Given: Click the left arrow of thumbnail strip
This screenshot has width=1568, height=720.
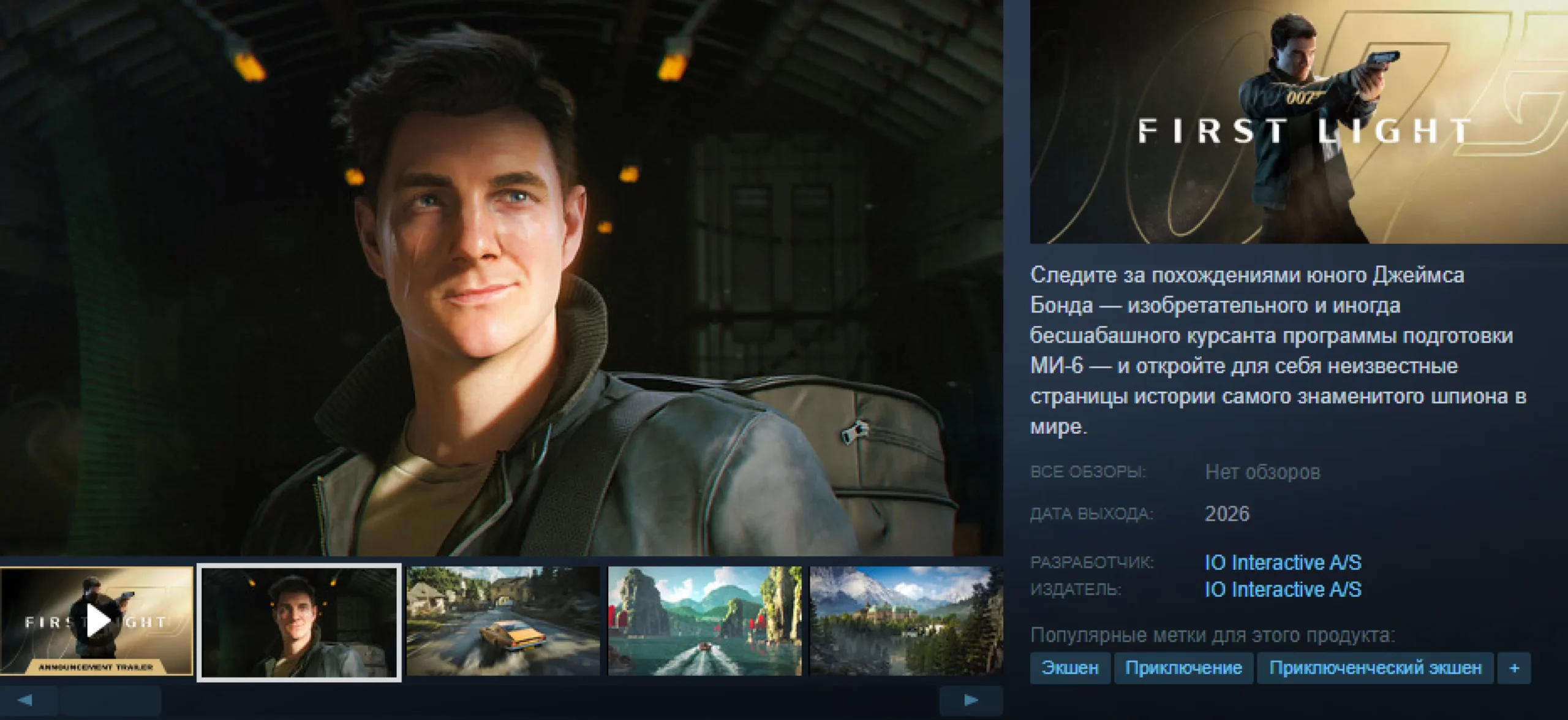Looking at the screenshot, I should (x=26, y=700).
